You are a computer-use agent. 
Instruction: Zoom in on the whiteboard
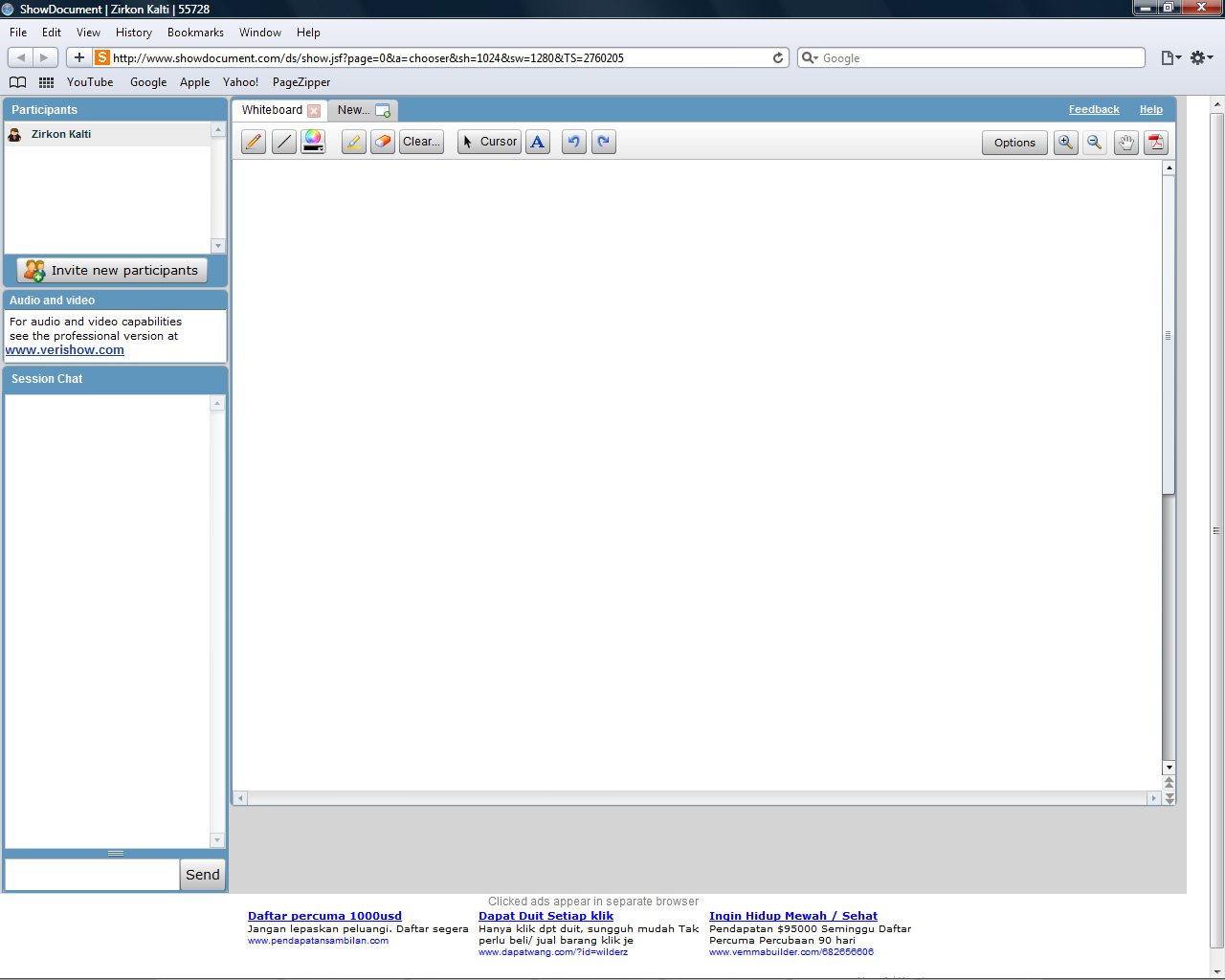1065,143
